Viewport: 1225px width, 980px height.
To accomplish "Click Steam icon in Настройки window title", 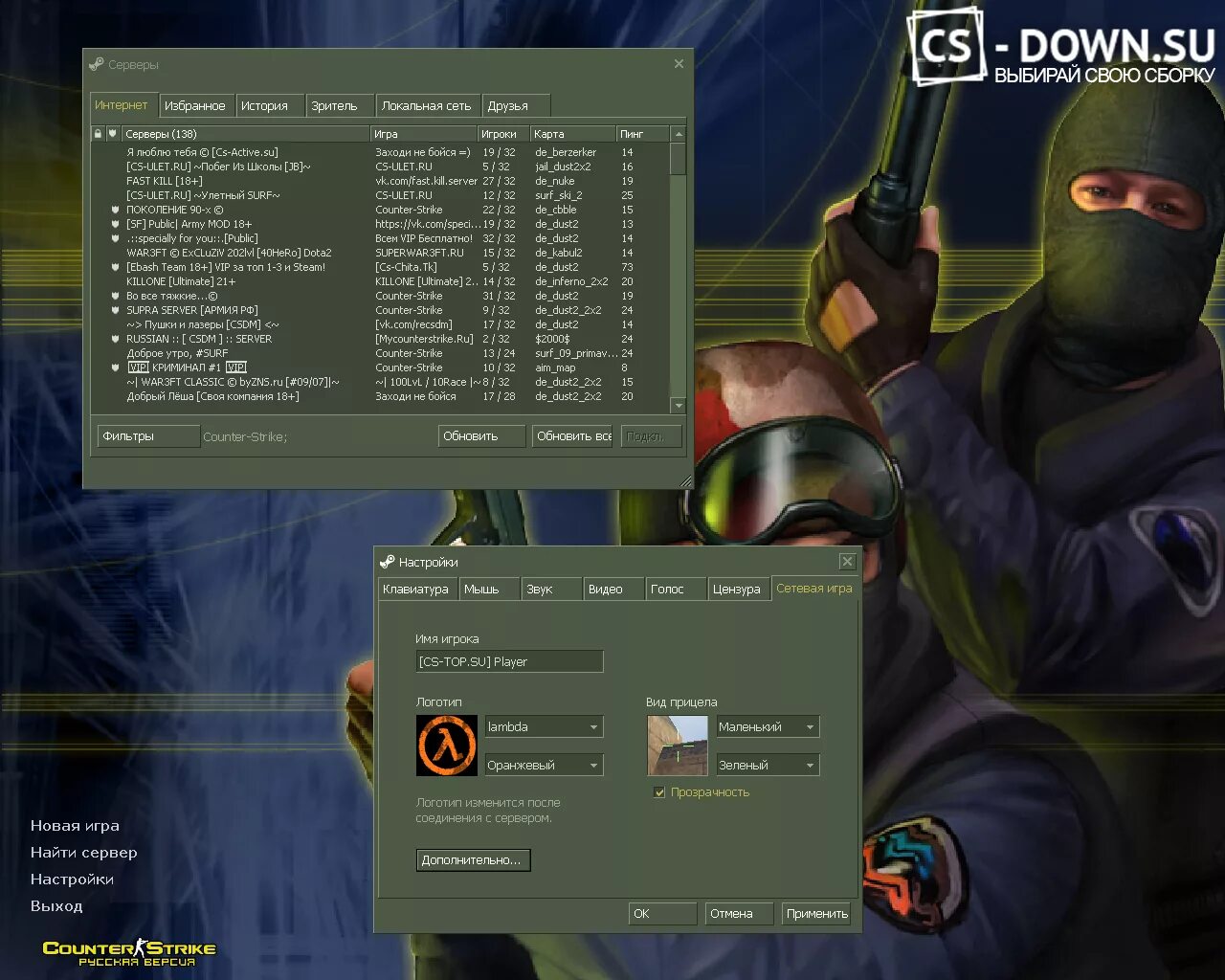I will [x=387, y=562].
